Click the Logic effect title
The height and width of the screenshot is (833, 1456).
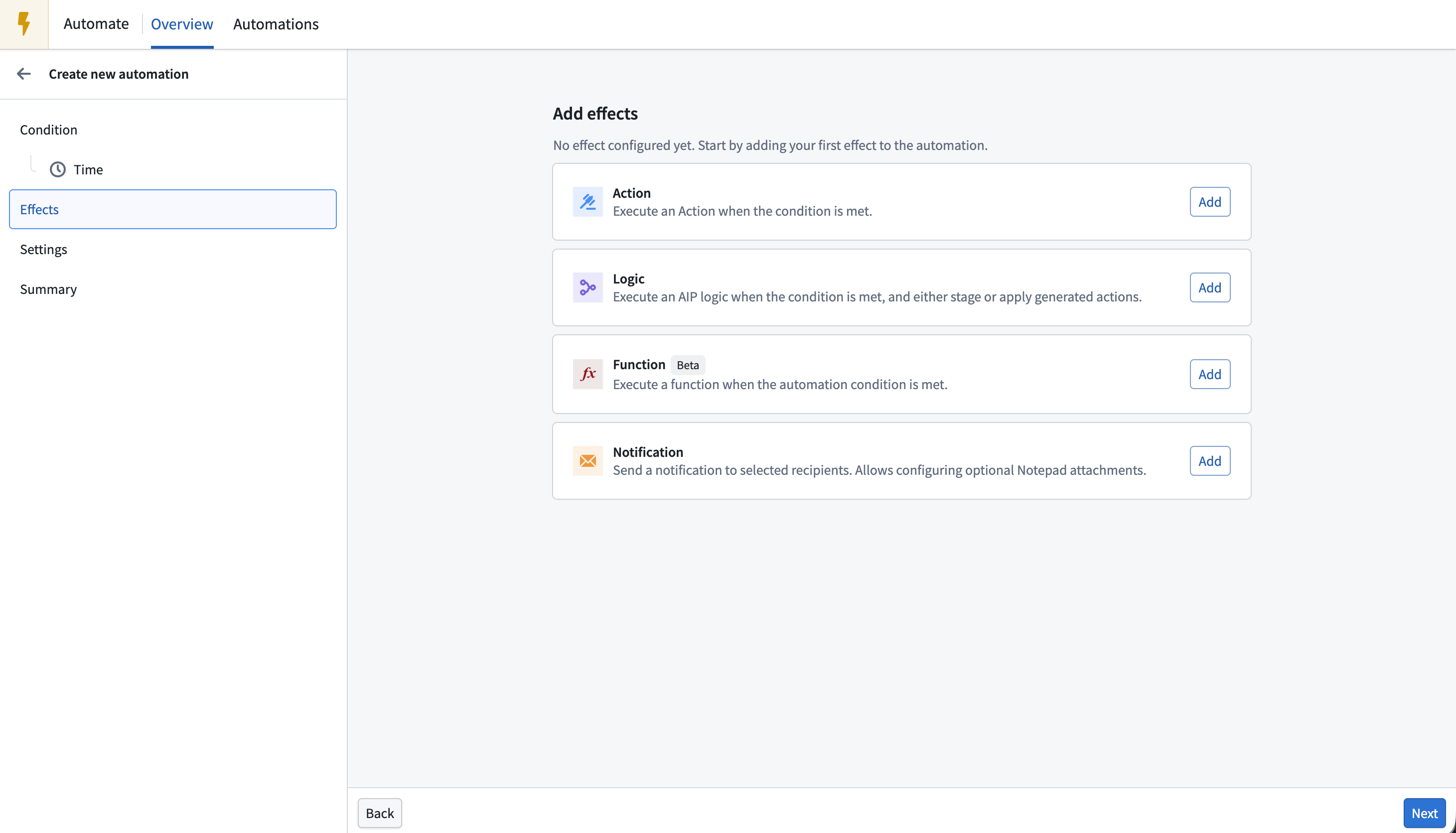click(628, 278)
